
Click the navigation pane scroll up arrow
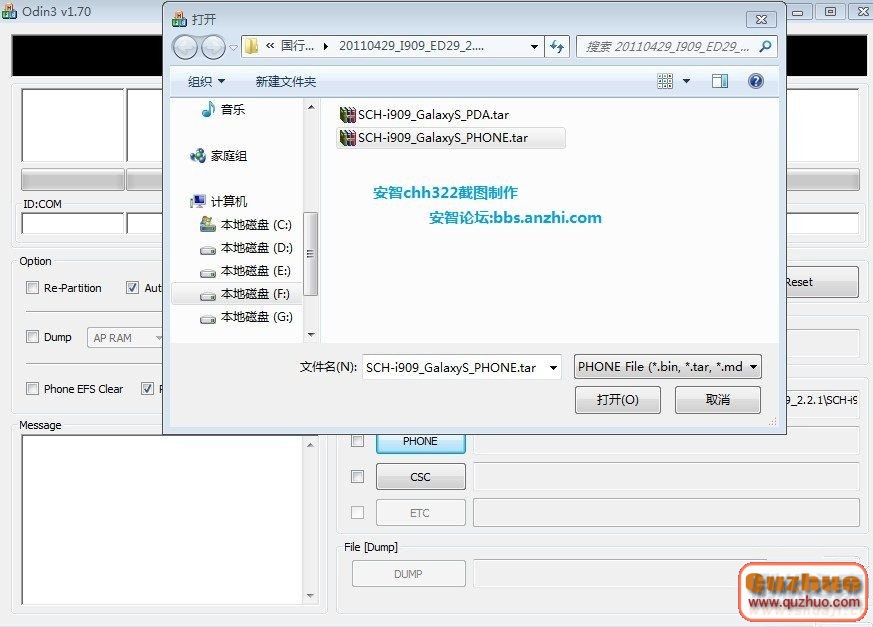point(311,107)
